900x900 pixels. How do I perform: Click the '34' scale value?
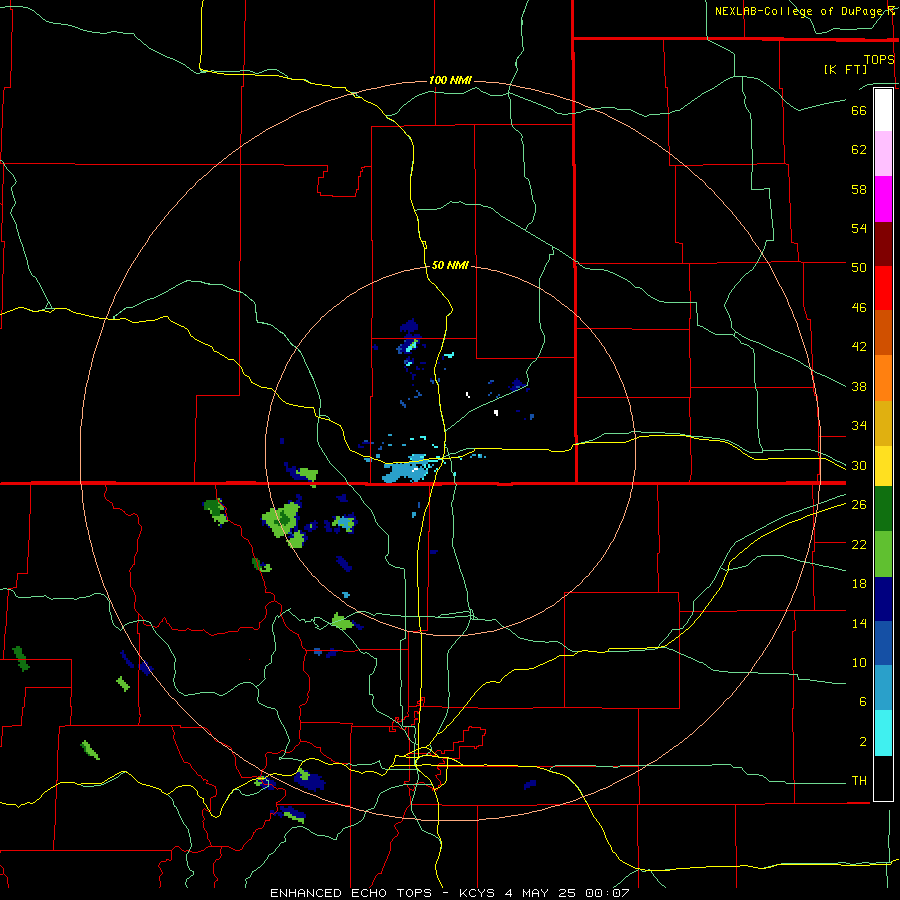859,426
